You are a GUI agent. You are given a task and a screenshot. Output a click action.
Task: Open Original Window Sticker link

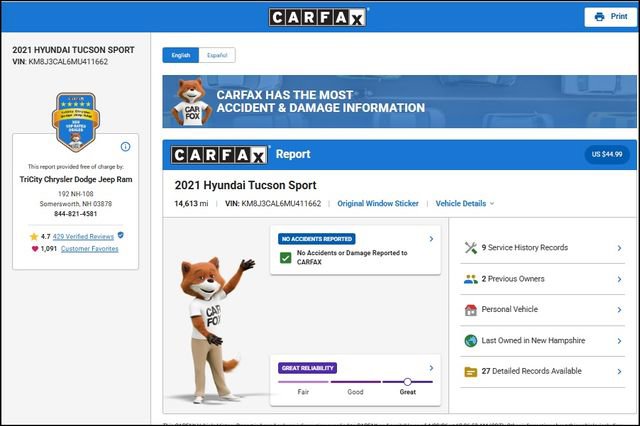click(378, 203)
